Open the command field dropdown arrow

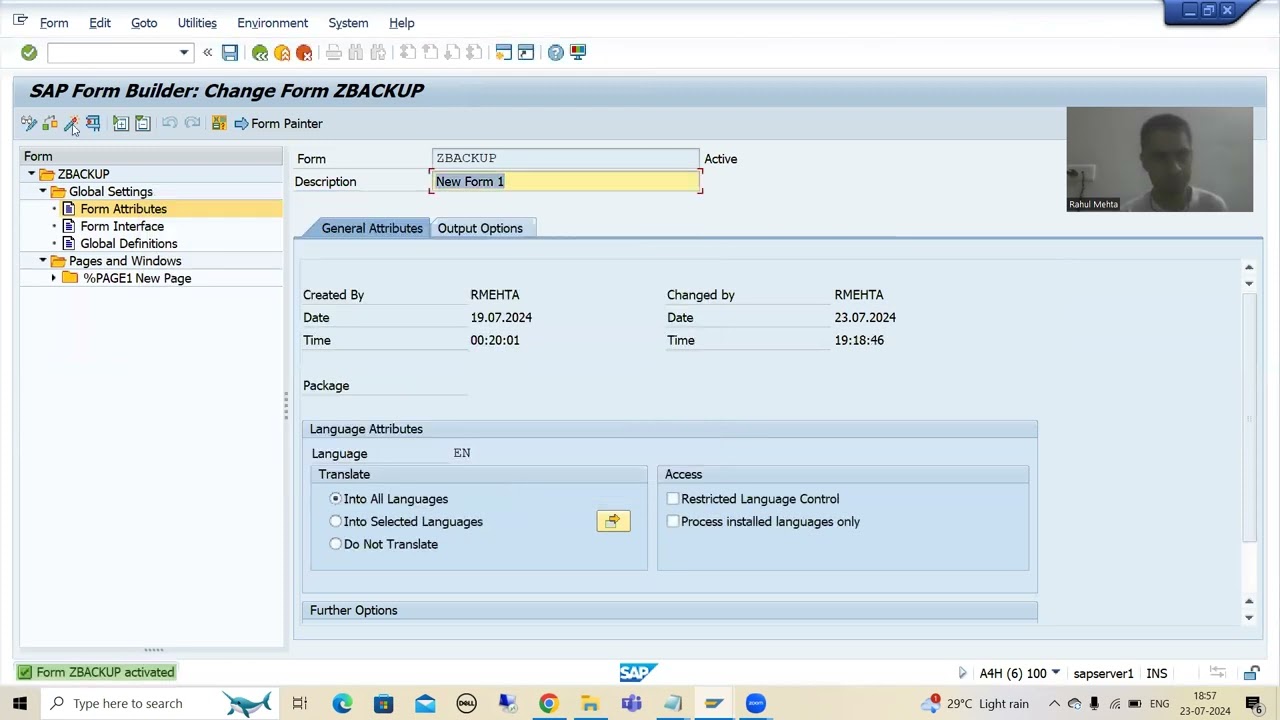(x=184, y=52)
